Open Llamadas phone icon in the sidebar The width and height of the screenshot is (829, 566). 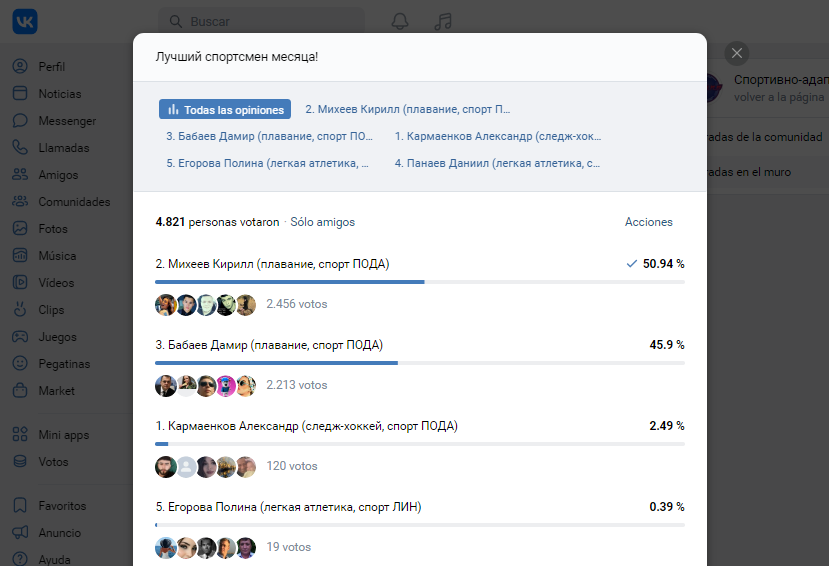click(20, 147)
